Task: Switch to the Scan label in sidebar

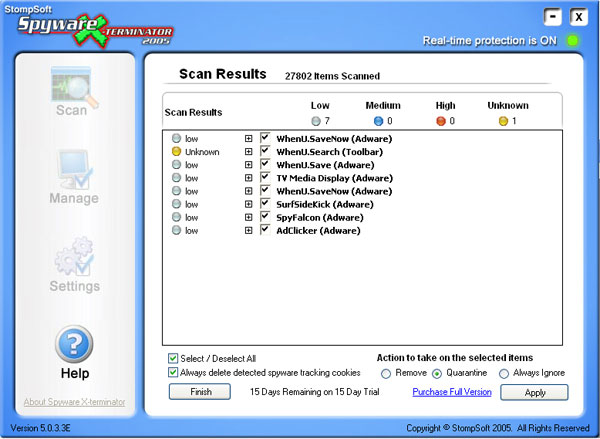Action: coord(72,110)
